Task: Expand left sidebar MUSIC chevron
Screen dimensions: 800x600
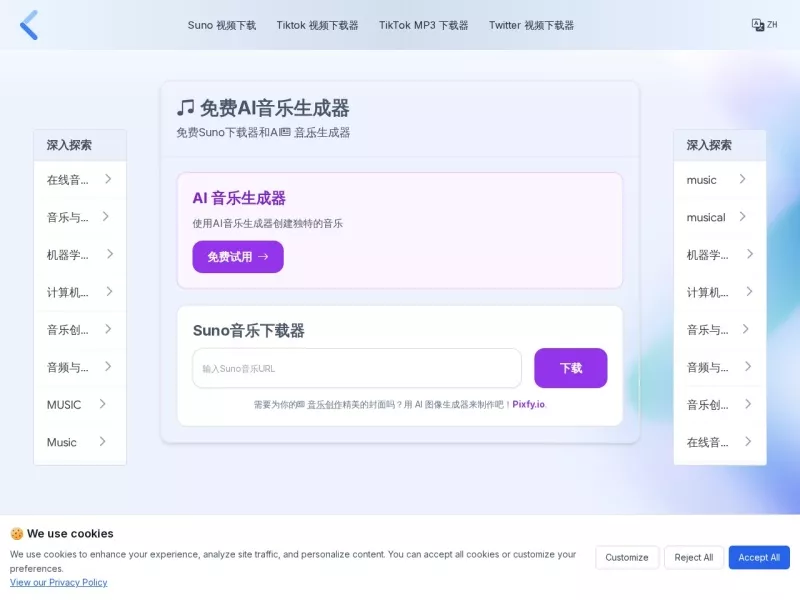Action: 103,404
